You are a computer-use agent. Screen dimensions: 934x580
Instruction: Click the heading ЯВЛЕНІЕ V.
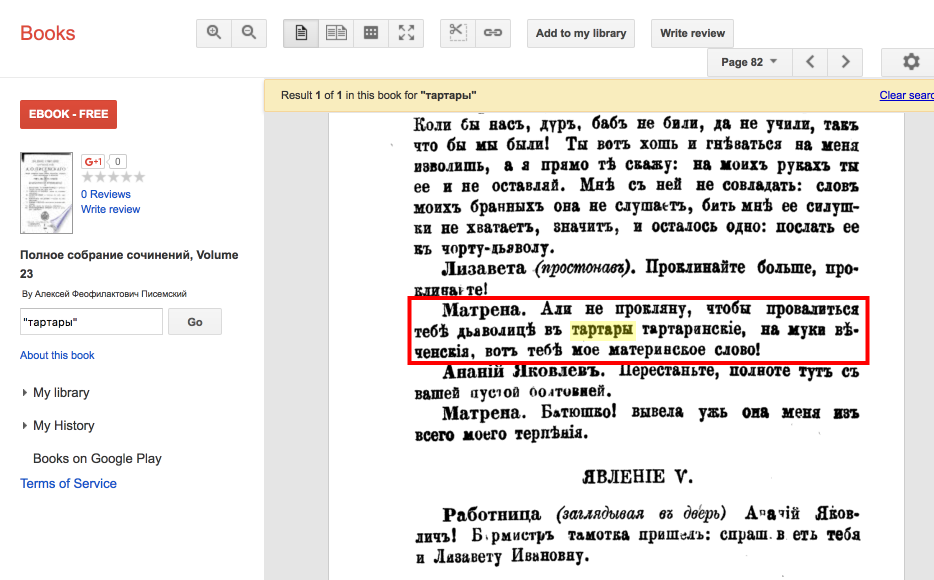point(637,477)
